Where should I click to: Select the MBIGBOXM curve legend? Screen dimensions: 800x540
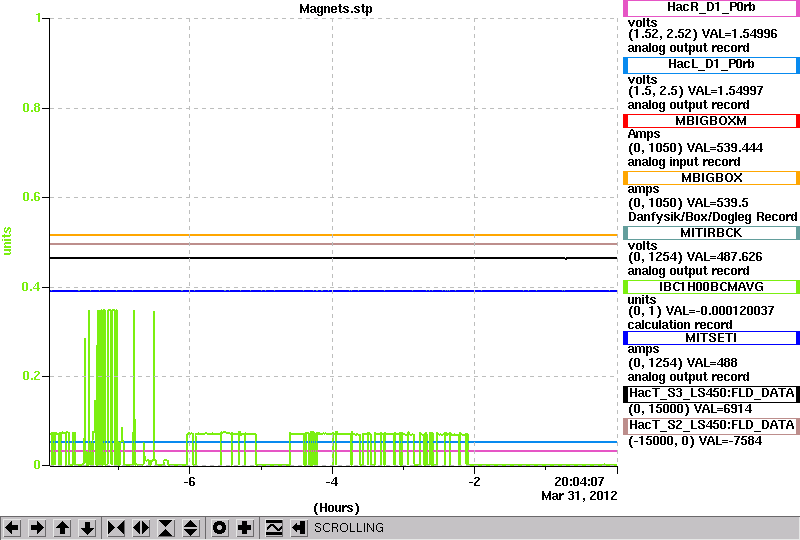click(711, 121)
